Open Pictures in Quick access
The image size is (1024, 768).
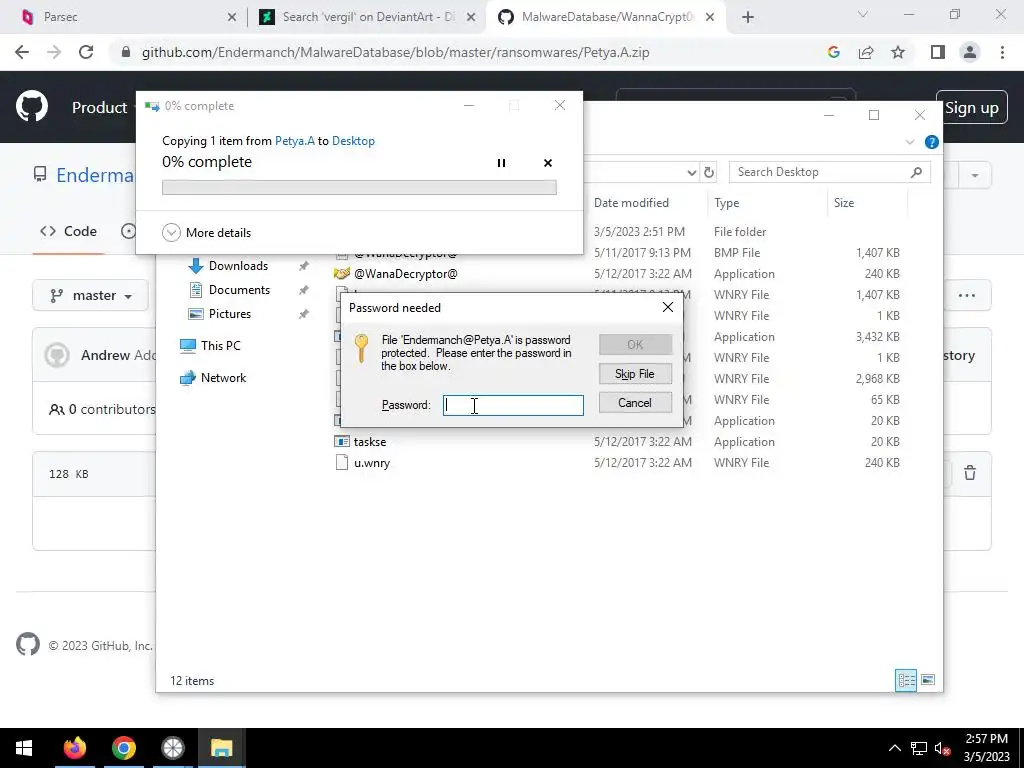(x=229, y=314)
